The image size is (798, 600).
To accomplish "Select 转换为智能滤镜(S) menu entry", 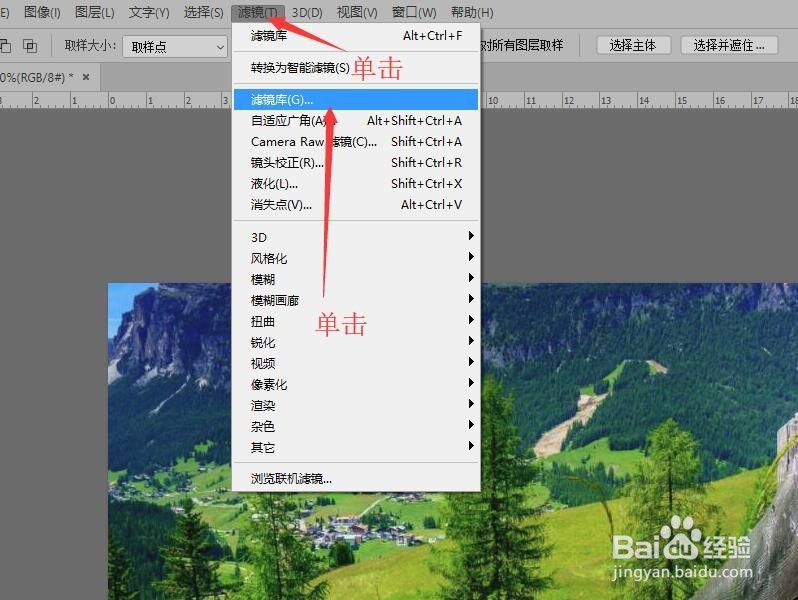I will pos(356,68).
